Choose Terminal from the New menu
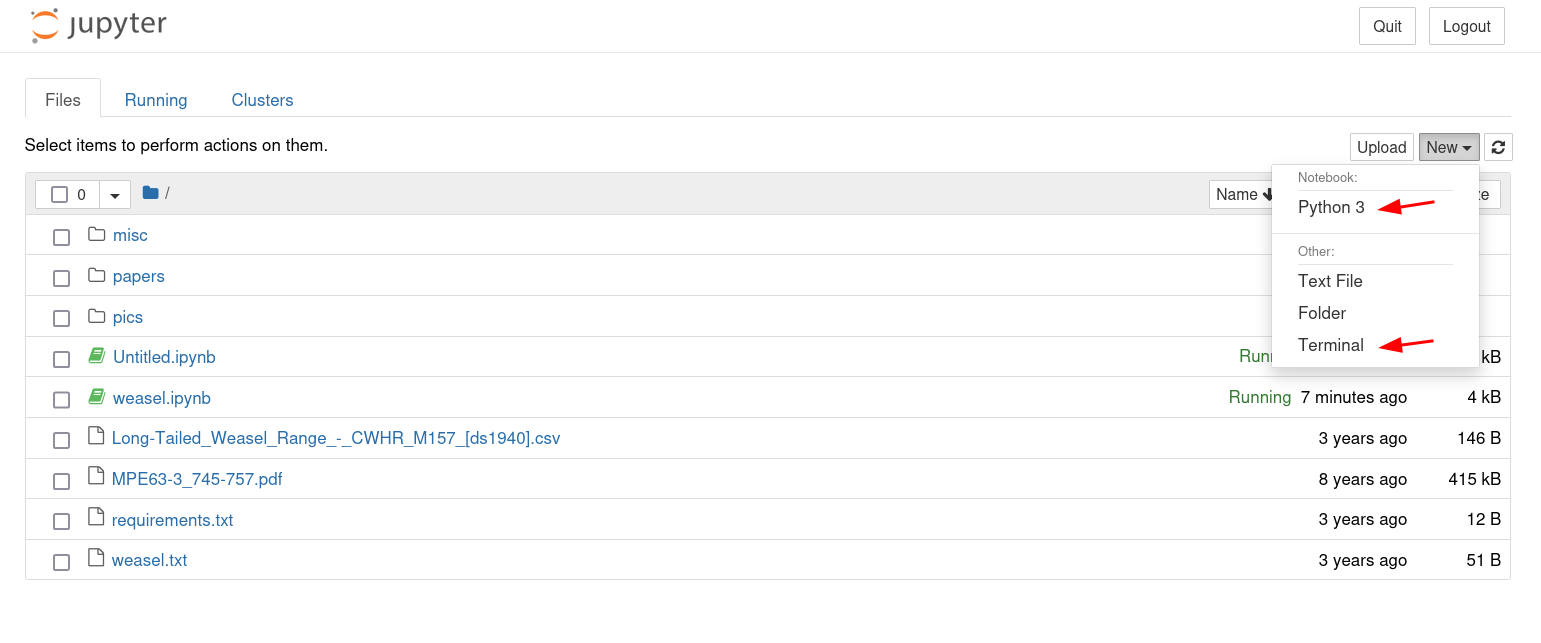 click(1330, 345)
